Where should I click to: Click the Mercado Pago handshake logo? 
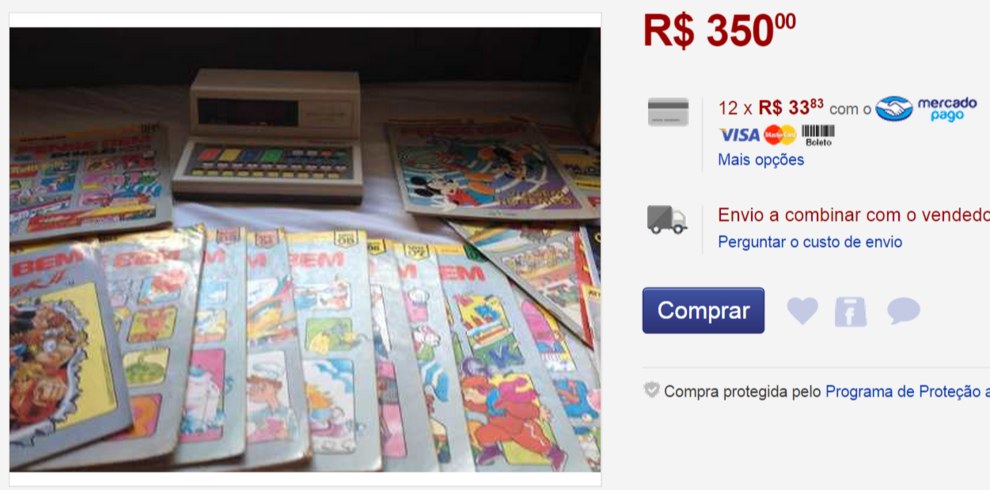[x=894, y=109]
